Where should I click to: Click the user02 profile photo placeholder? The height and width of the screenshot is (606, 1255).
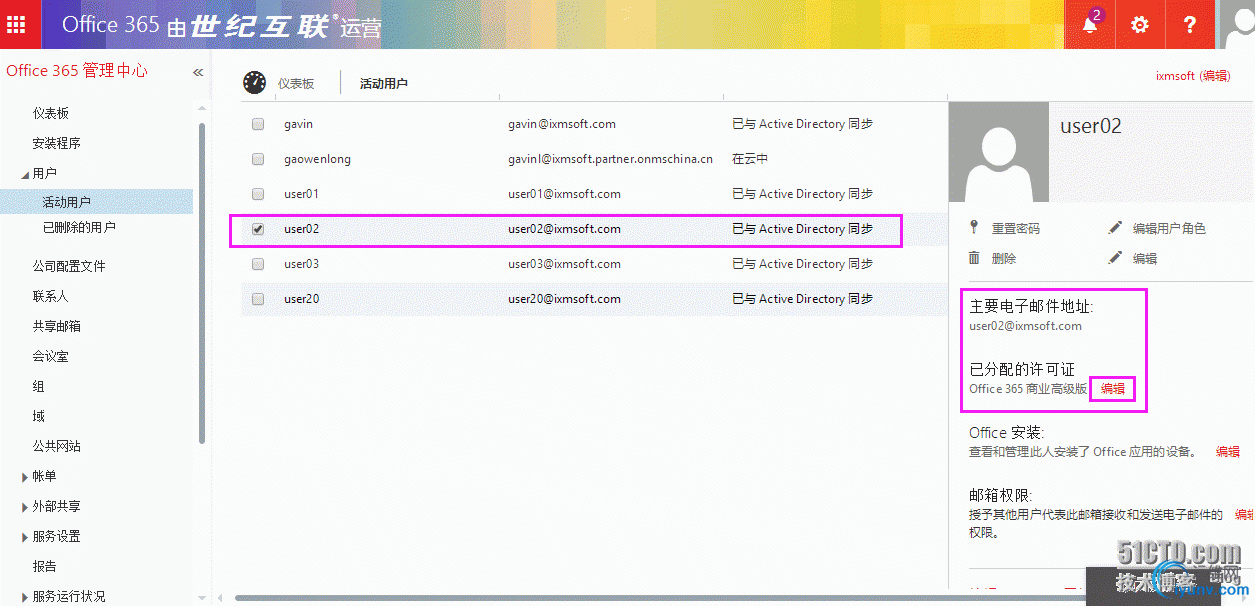tap(999, 152)
